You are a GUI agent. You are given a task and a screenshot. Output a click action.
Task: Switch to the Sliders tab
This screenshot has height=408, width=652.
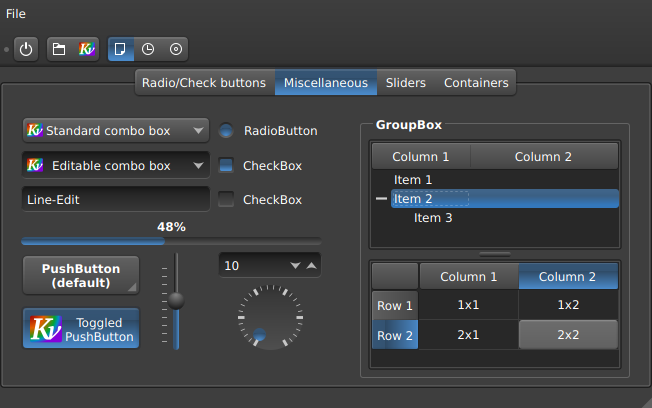pyautogui.click(x=405, y=83)
